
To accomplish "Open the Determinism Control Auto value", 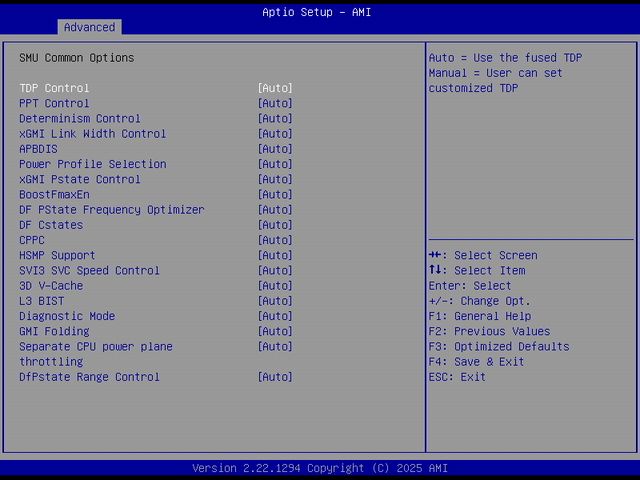I will [x=275, y=118].
